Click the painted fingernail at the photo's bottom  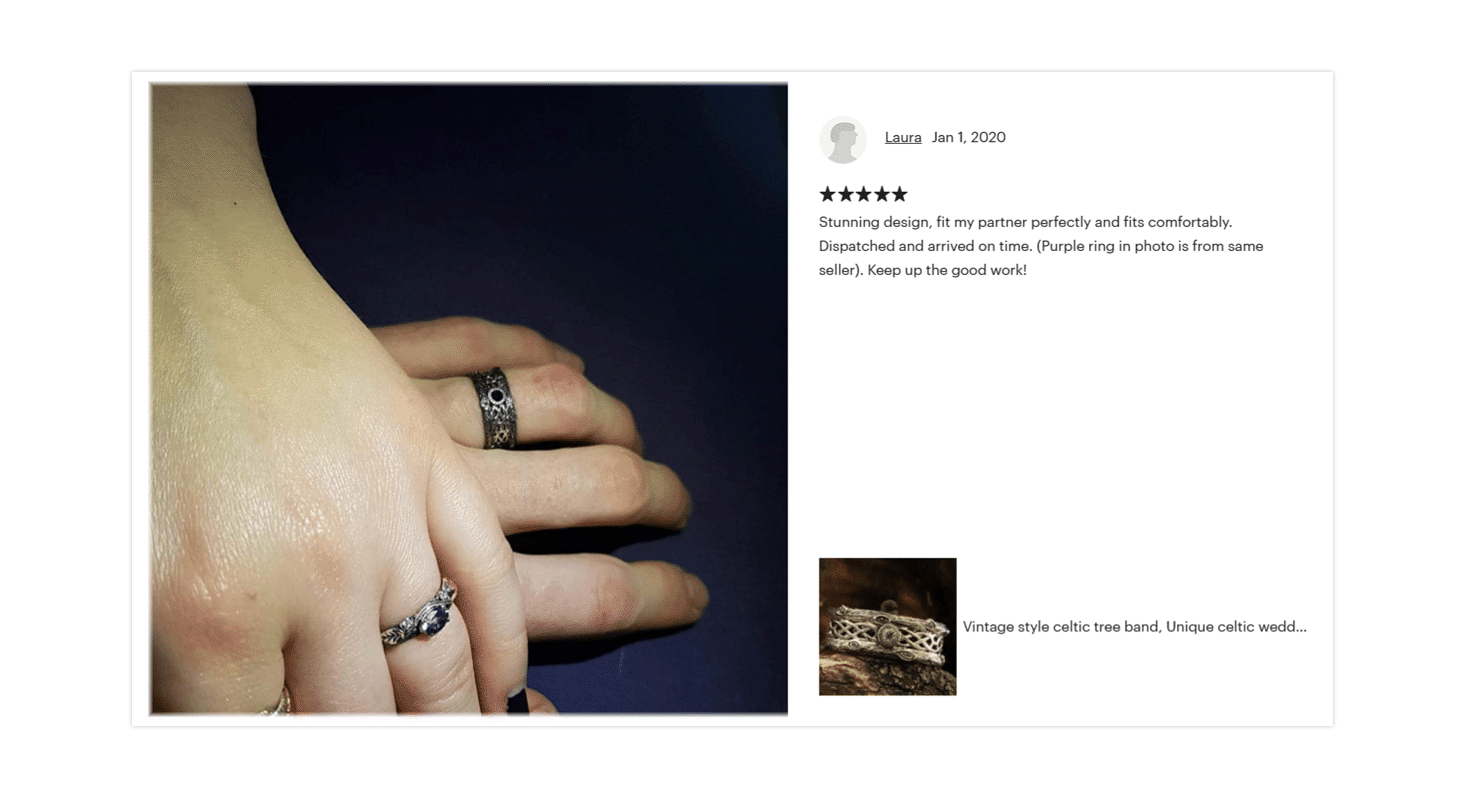(x=519, y=700)
